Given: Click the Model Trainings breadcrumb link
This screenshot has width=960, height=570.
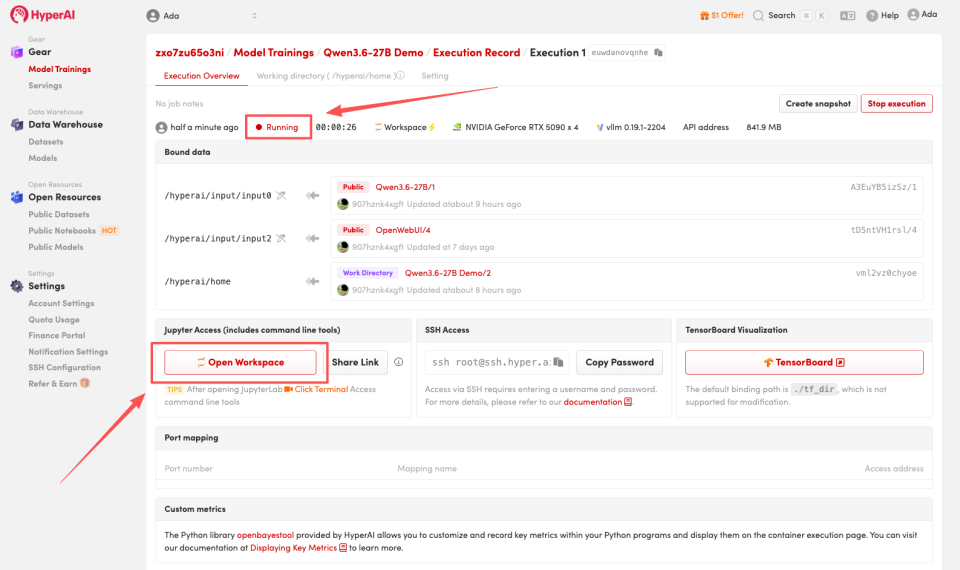Looking at the screenshot, I should click(274, 53).
